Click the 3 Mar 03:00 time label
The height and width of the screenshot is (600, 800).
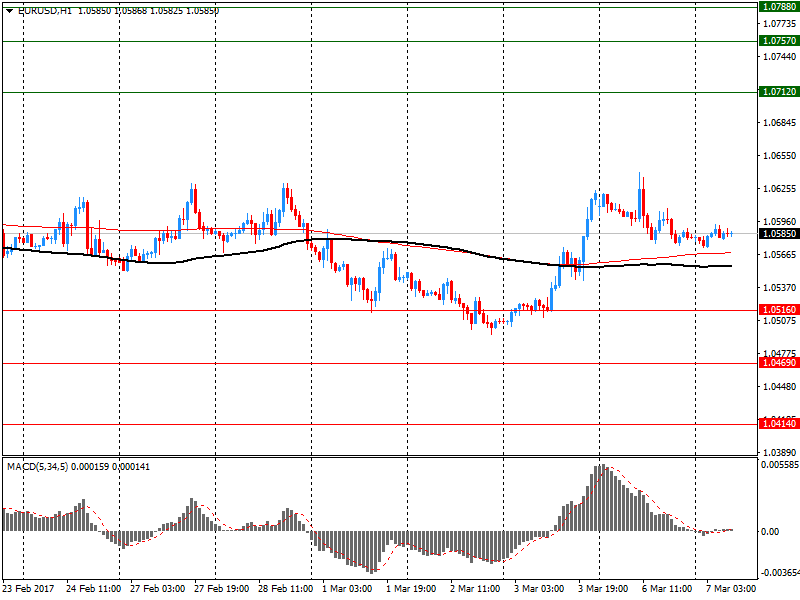[x=539, y=588]
